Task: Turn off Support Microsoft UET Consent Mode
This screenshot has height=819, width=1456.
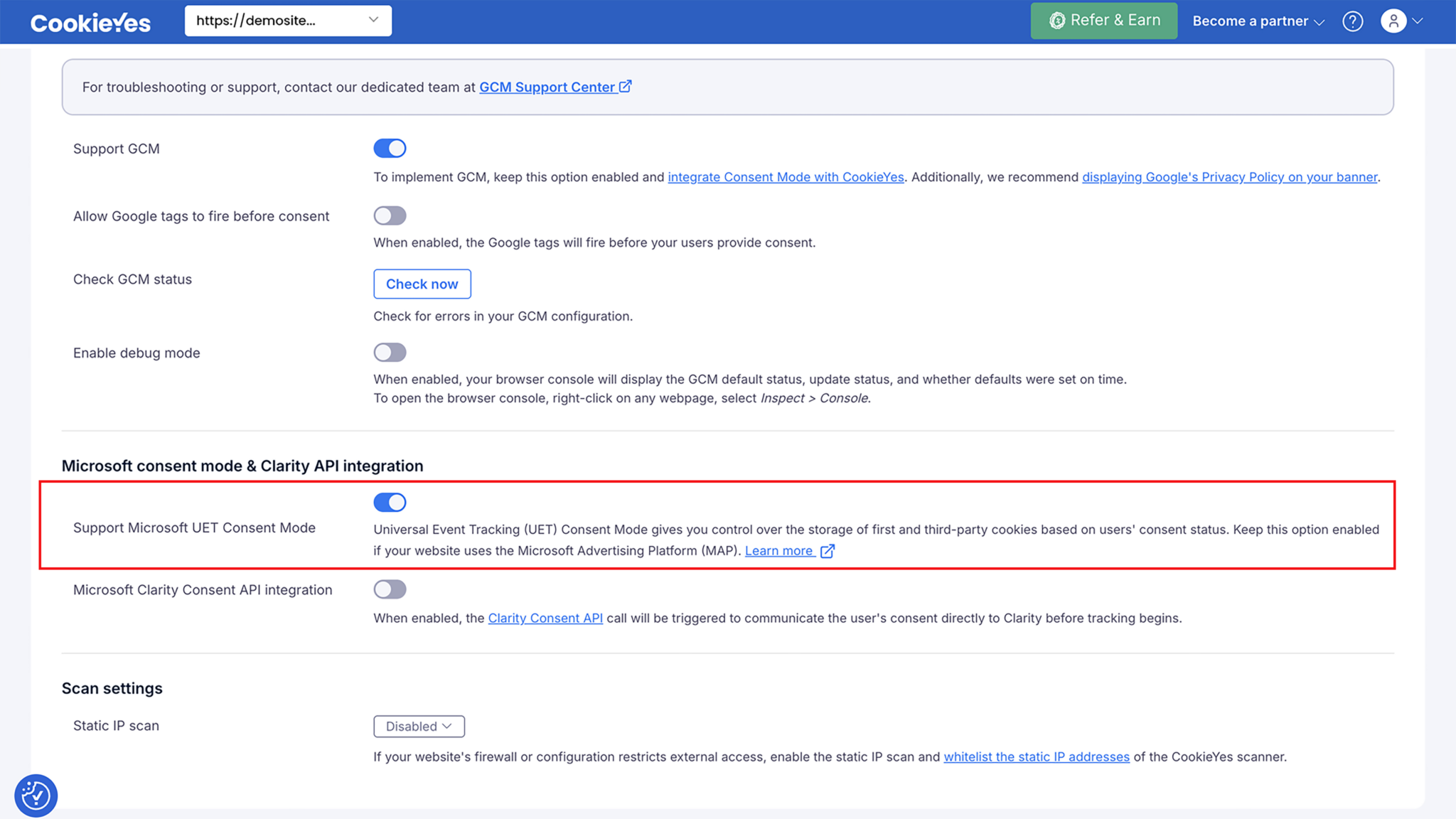Action: pyautogui.click(x=390, y=502)
